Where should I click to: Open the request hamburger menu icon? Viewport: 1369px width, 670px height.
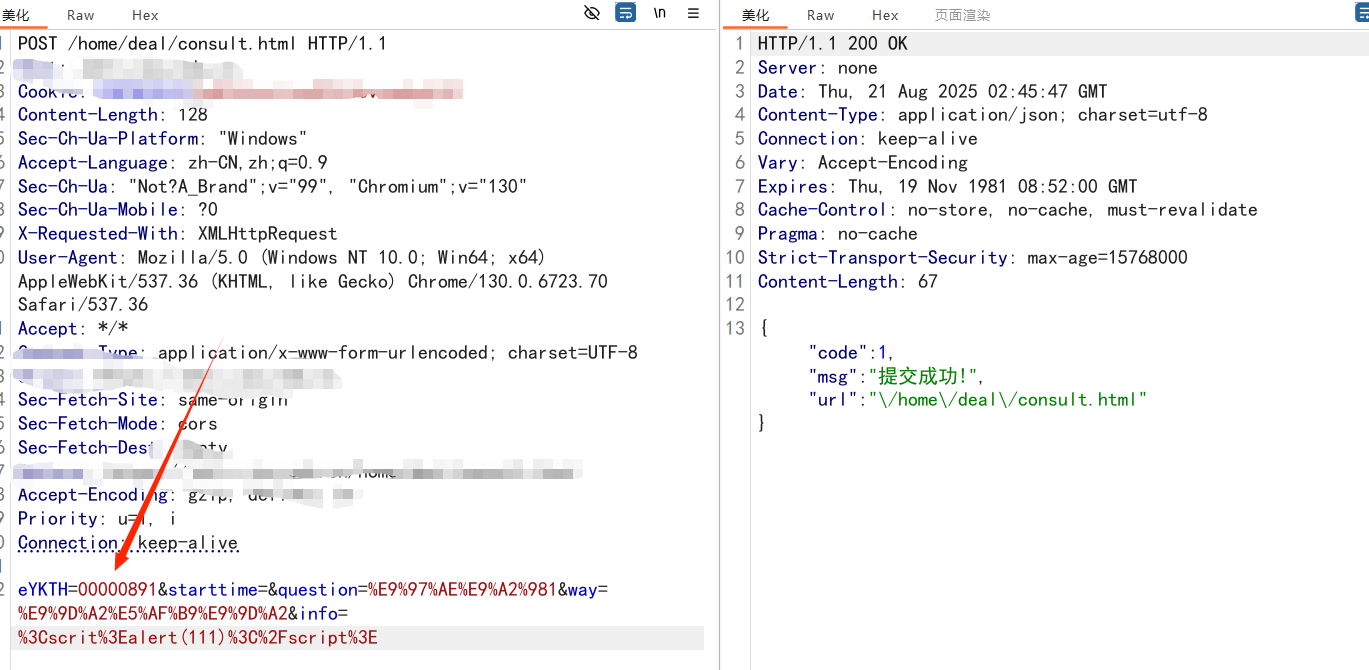[693, 13]
